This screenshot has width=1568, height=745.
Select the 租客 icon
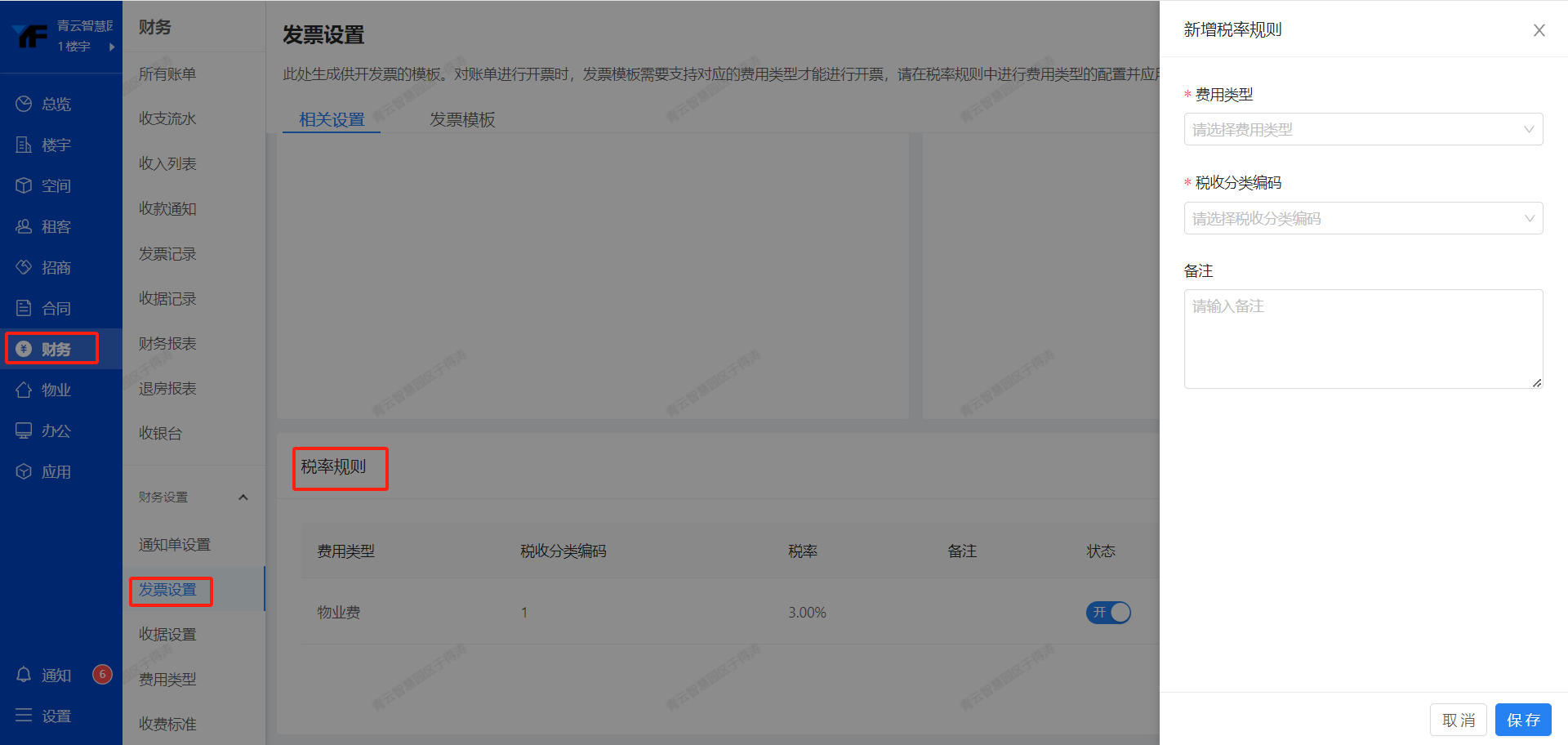coord(24,226)
